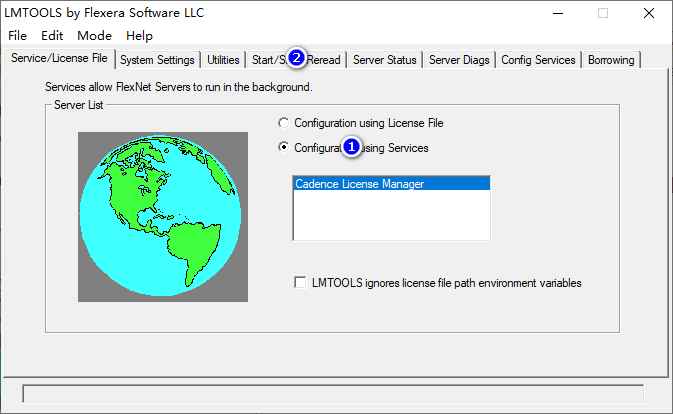
Task: Open the Edit menu
Action: pos(52,36)
